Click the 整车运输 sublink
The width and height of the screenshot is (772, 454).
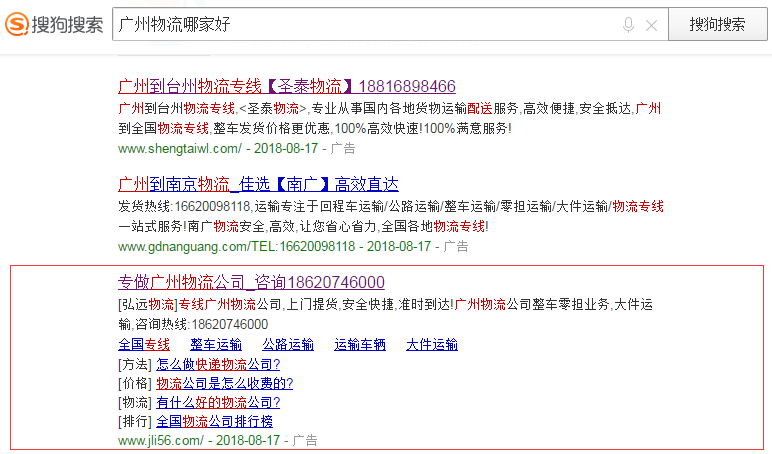click(216, 344)
